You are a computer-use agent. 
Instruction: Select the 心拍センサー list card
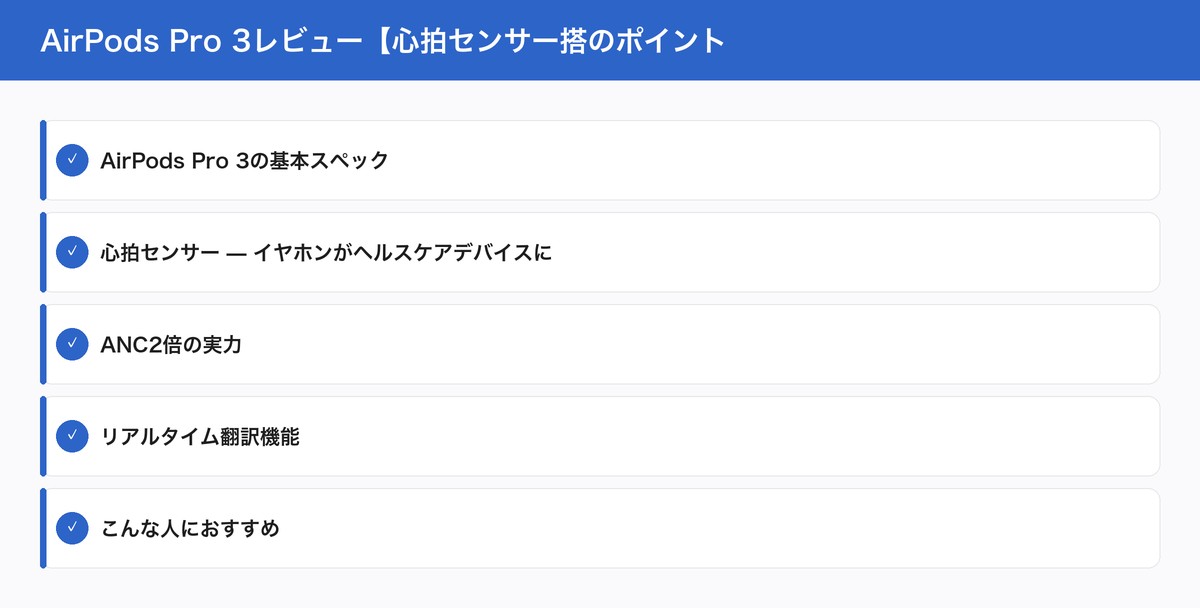[600, 252]
